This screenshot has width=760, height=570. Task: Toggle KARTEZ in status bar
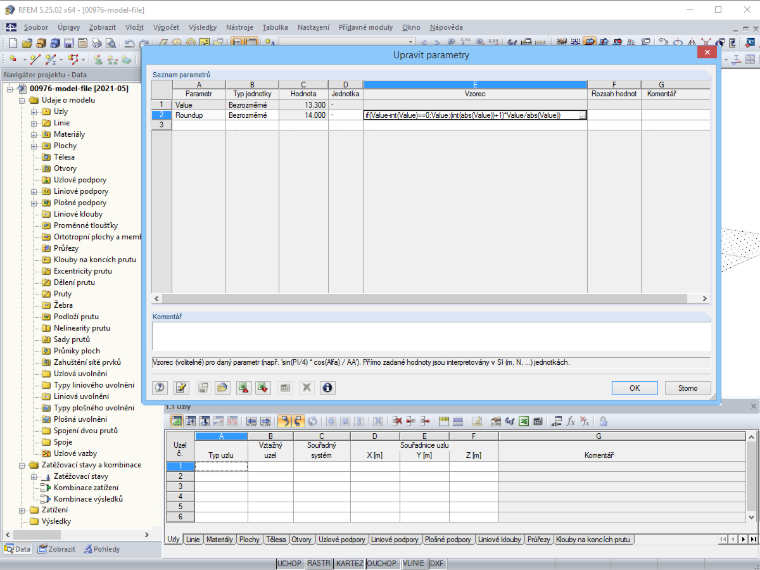coord(349,563)
